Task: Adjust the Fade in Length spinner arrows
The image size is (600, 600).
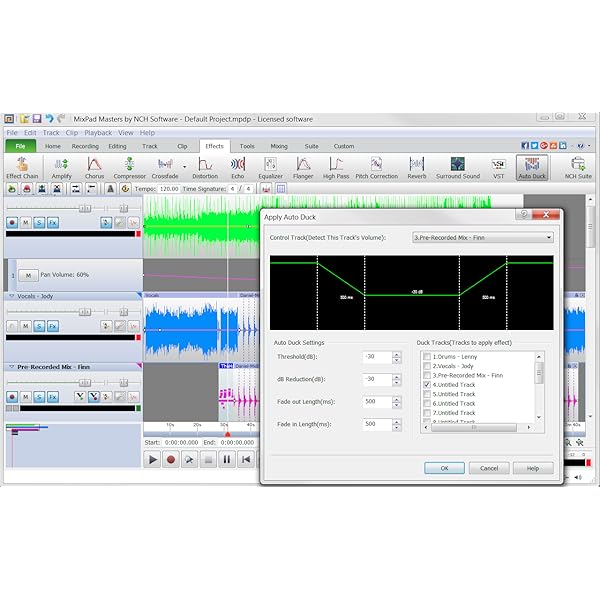Action: (x=397, y=425)
